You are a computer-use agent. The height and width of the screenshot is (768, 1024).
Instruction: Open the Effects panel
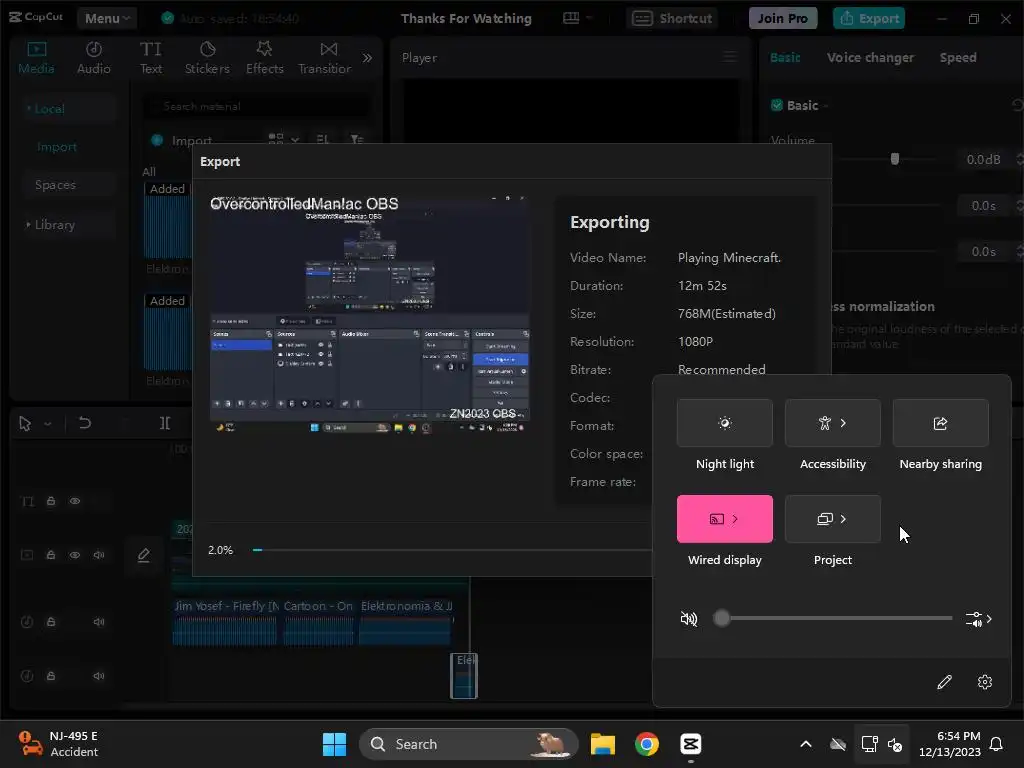pos(264,58)
